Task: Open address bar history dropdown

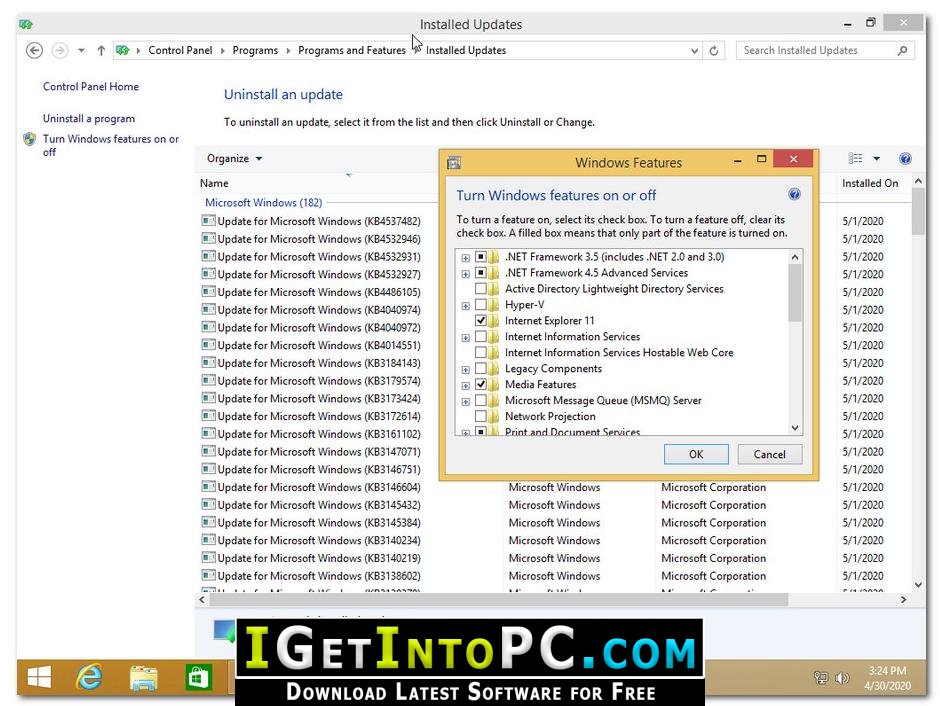Action: [x=694, y=51]
